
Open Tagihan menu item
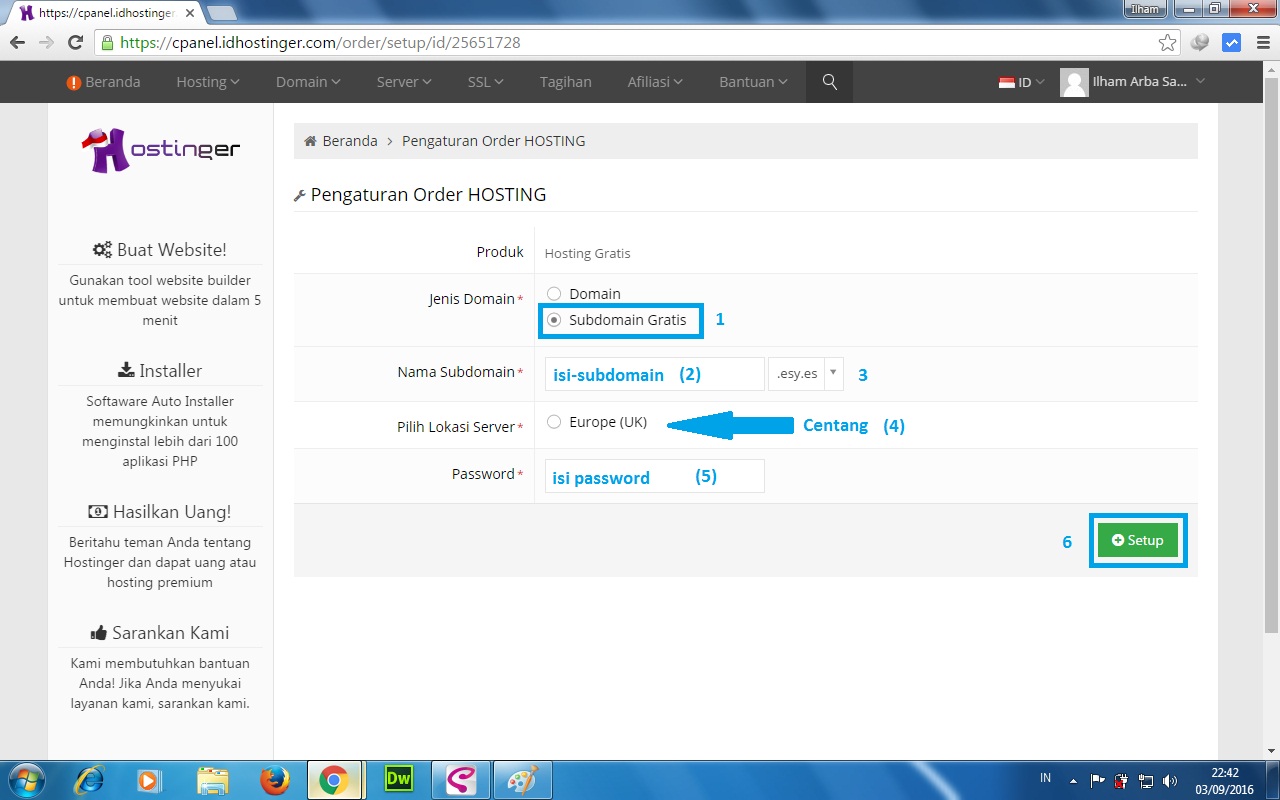[566, 82]
